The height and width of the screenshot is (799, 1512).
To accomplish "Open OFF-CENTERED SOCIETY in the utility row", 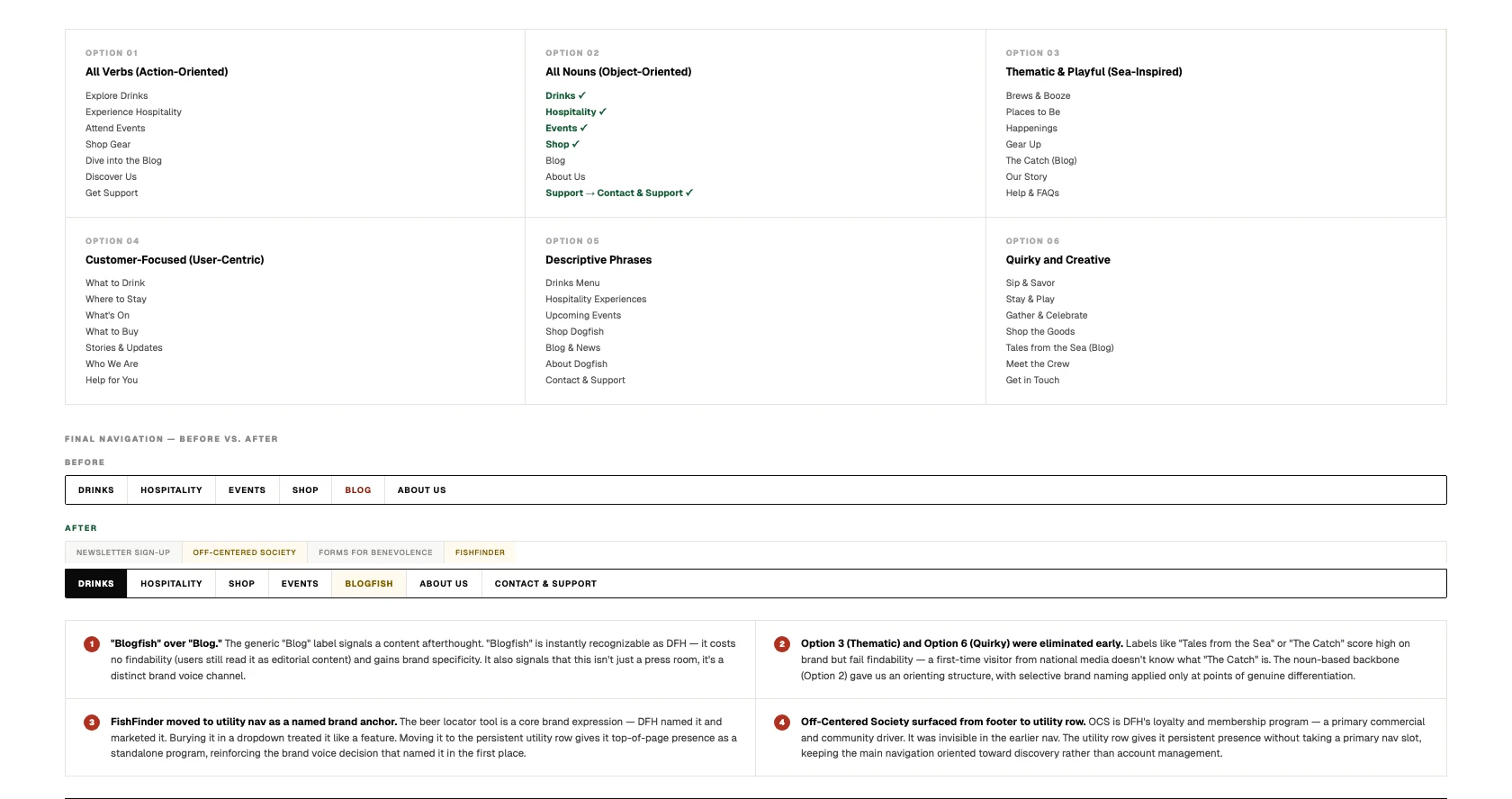I will tap(244, 552).
